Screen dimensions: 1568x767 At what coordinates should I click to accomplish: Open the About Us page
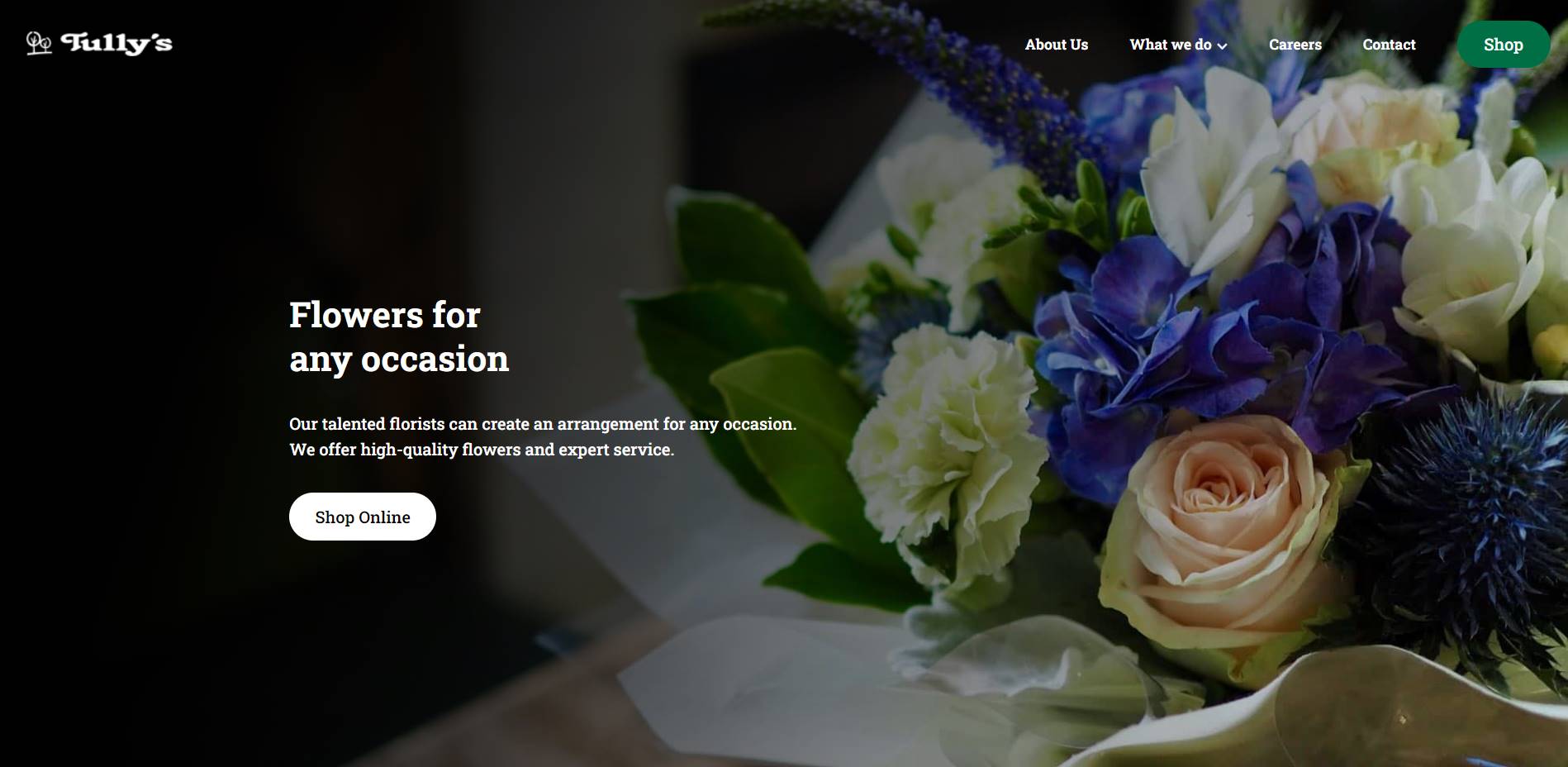coord(1056,45)
